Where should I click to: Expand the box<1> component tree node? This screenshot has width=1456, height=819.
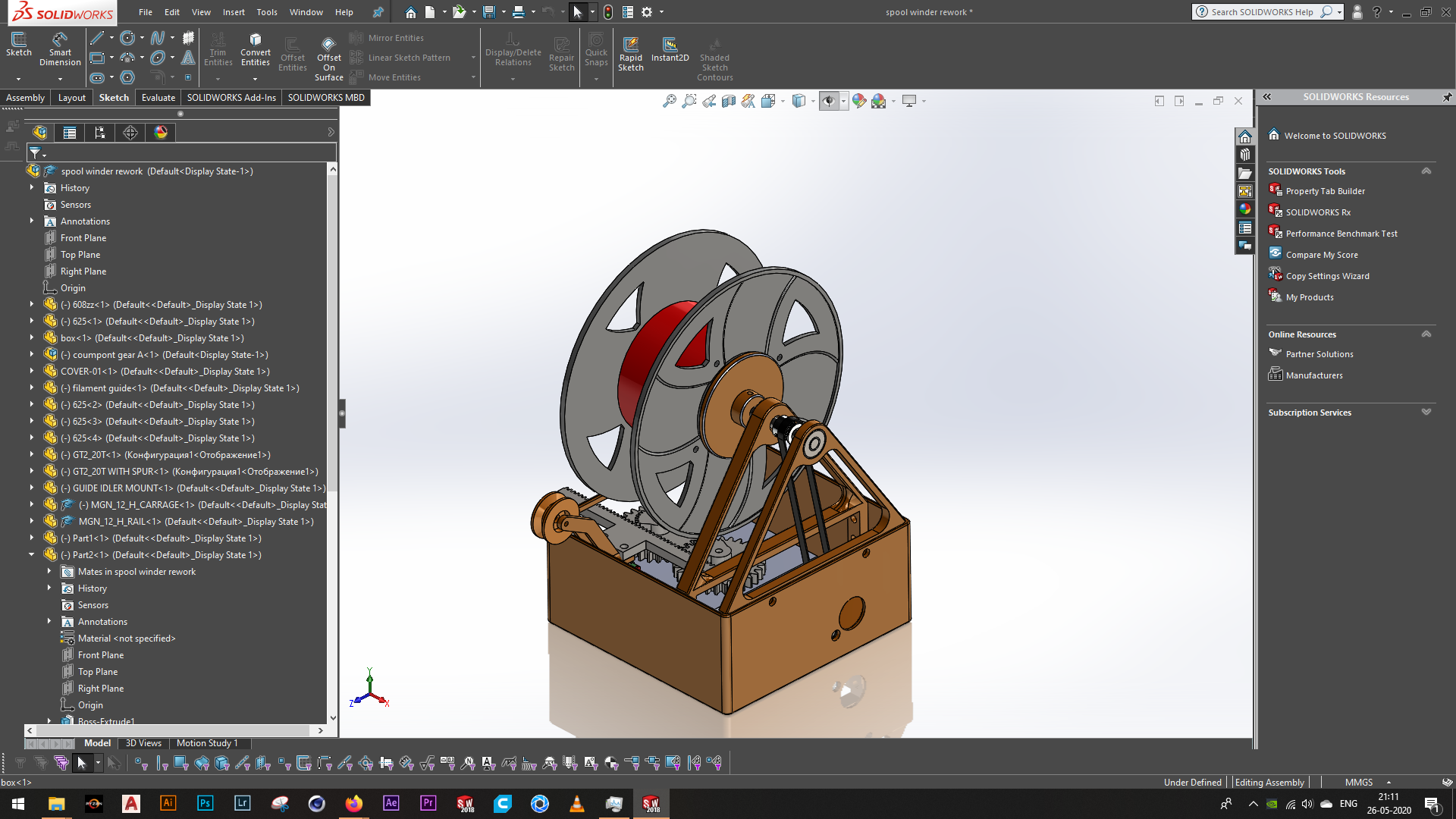[x=32, y=338]
